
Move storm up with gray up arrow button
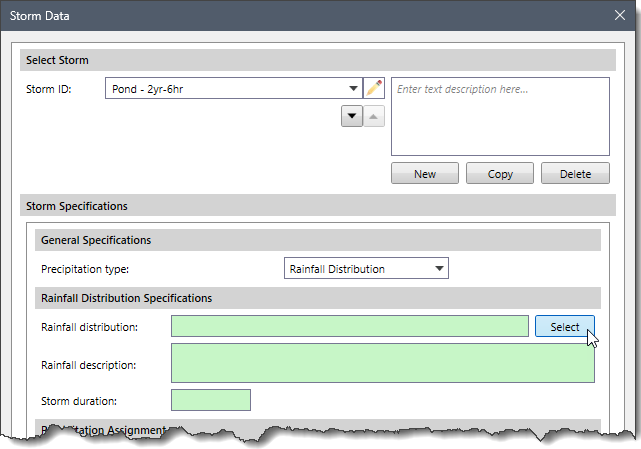374,116
